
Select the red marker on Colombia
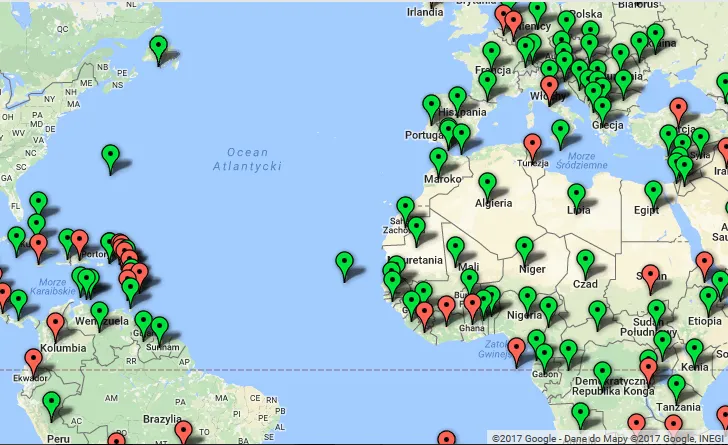[x=56, y=327]
